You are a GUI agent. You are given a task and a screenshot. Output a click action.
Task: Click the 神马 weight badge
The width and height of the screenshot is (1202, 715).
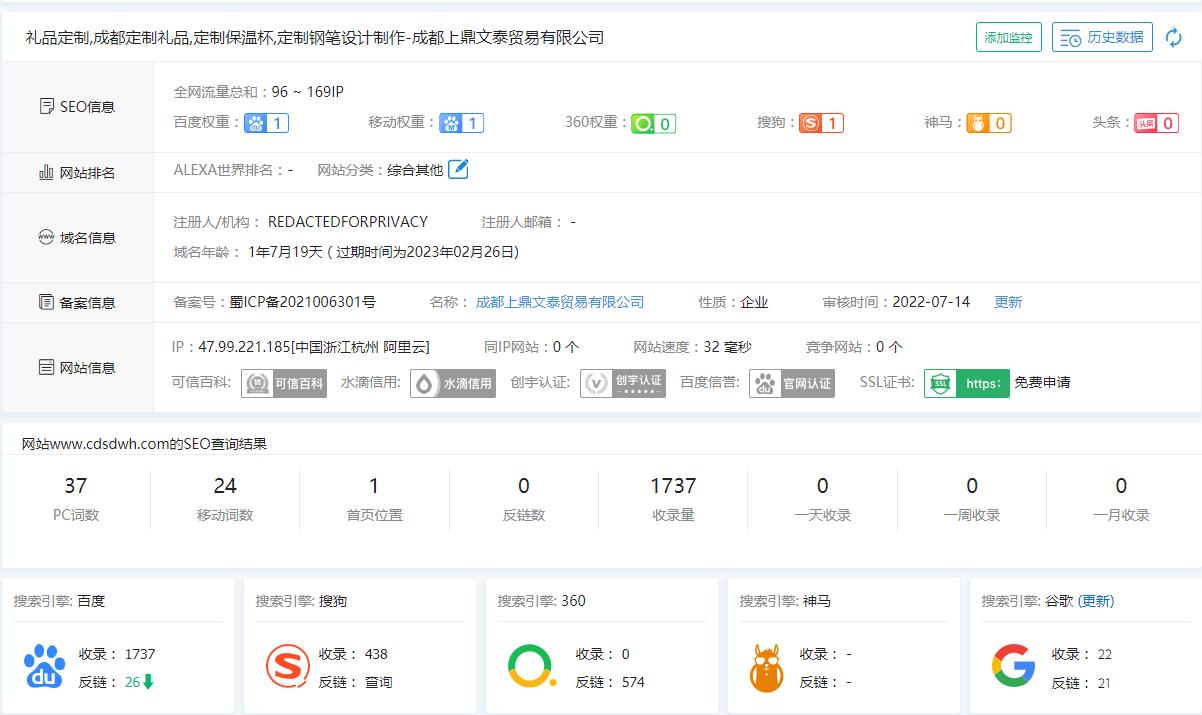(988, 123)
